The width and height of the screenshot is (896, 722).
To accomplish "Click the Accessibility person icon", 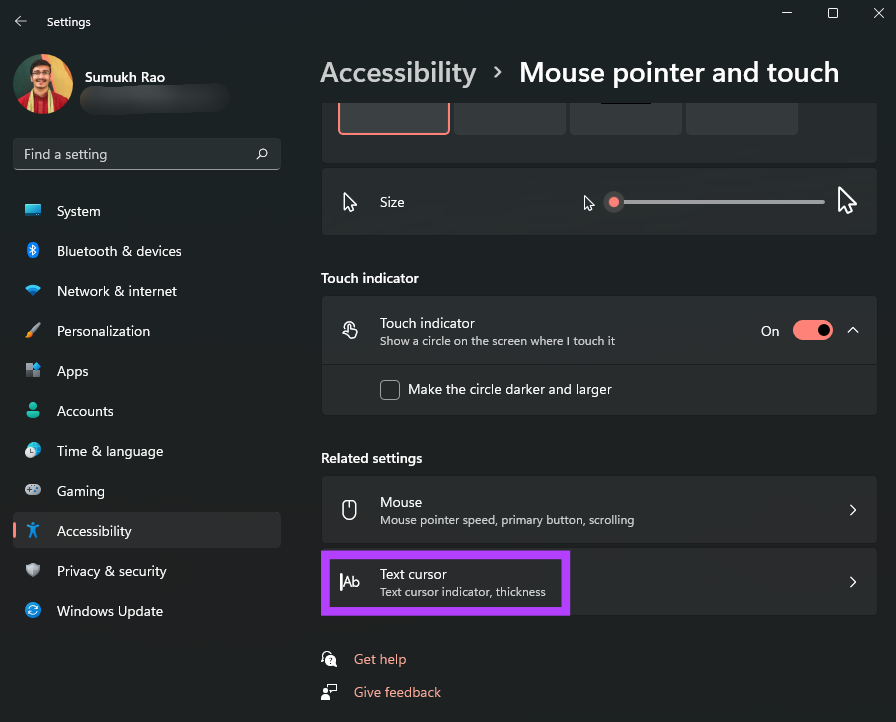I will tap(31, 531).
